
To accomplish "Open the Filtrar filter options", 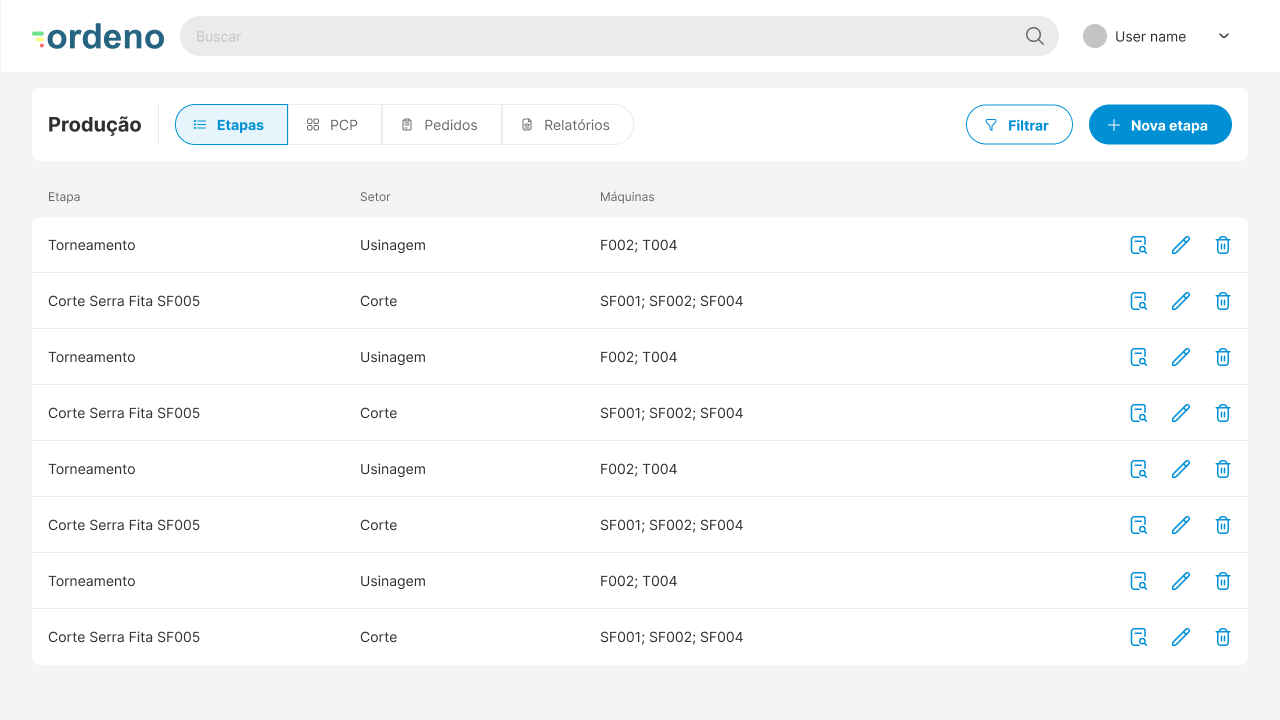I will point(1018,125).
